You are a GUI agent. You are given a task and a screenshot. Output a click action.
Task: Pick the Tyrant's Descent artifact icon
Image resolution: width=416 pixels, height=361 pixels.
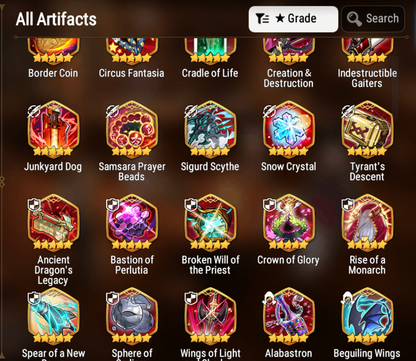coord(367,129)
